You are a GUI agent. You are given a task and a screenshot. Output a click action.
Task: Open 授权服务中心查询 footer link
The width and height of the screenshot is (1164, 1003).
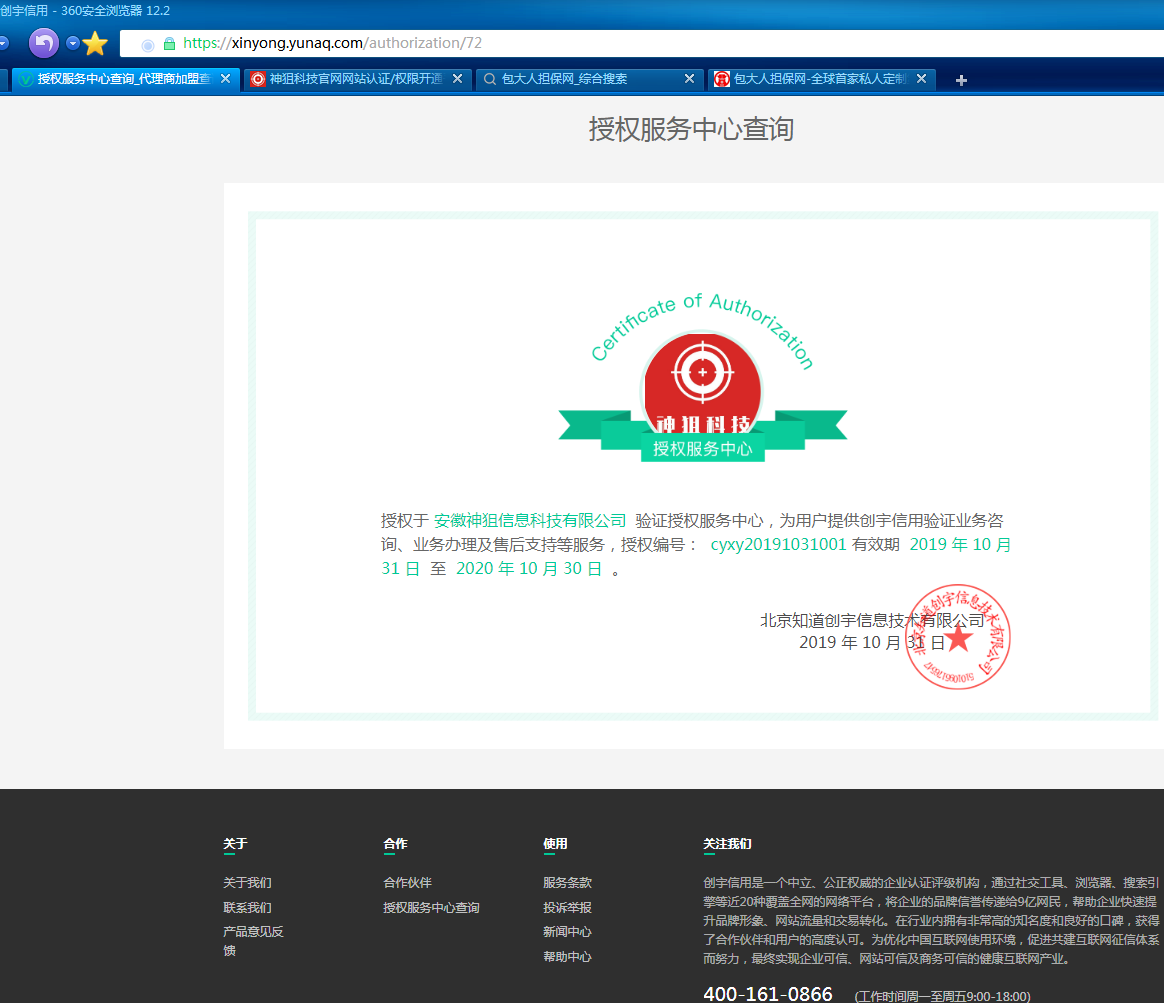click(x=431, y=908)
